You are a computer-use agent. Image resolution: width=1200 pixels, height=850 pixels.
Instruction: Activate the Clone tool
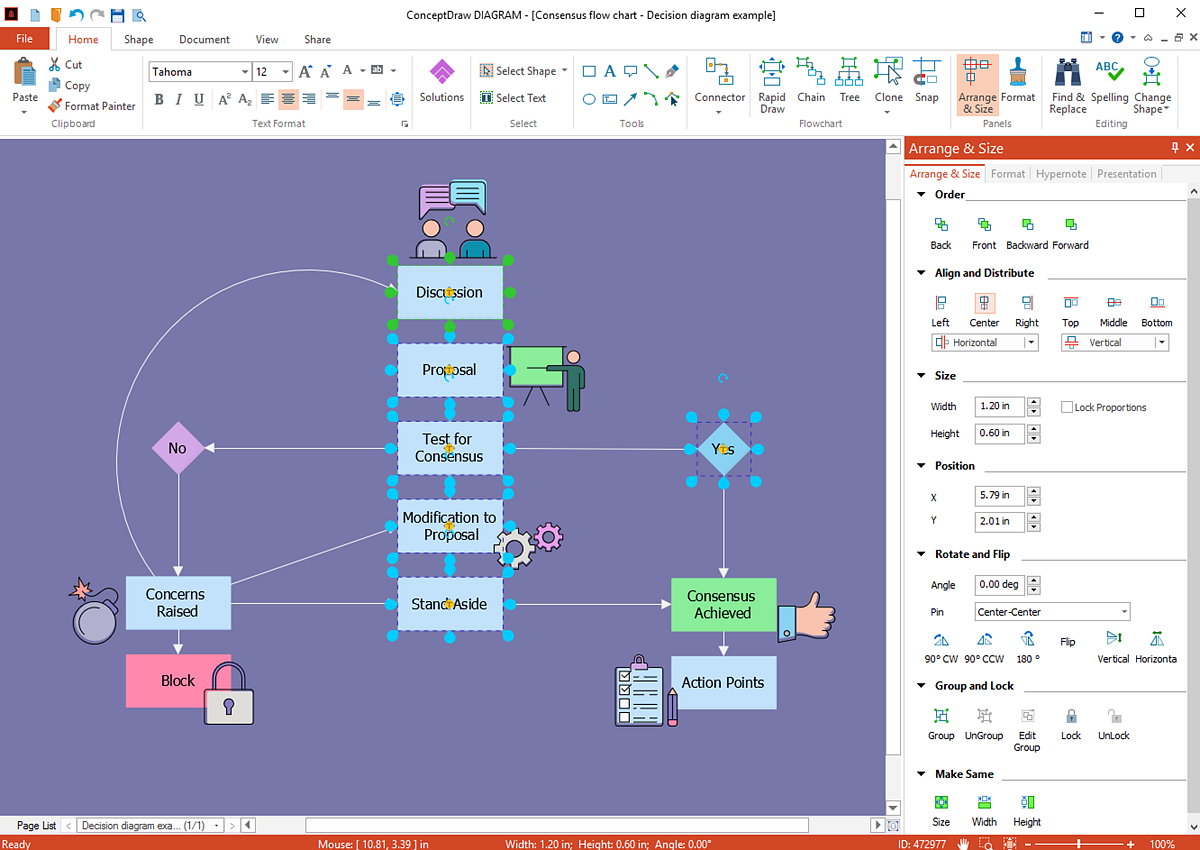tap(888, 84)
